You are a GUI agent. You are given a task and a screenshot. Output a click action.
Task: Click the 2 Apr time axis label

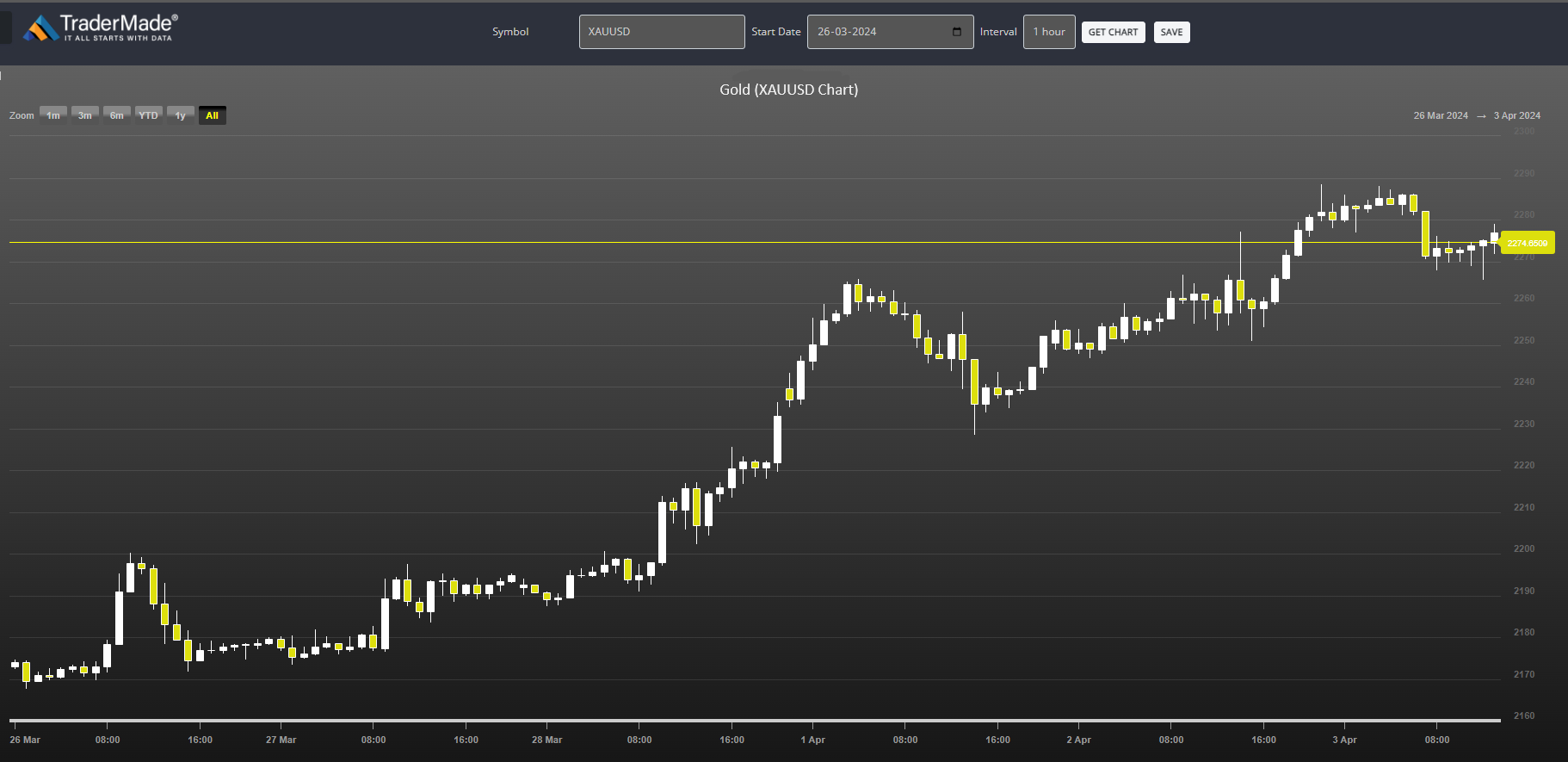coord(1079,740)
